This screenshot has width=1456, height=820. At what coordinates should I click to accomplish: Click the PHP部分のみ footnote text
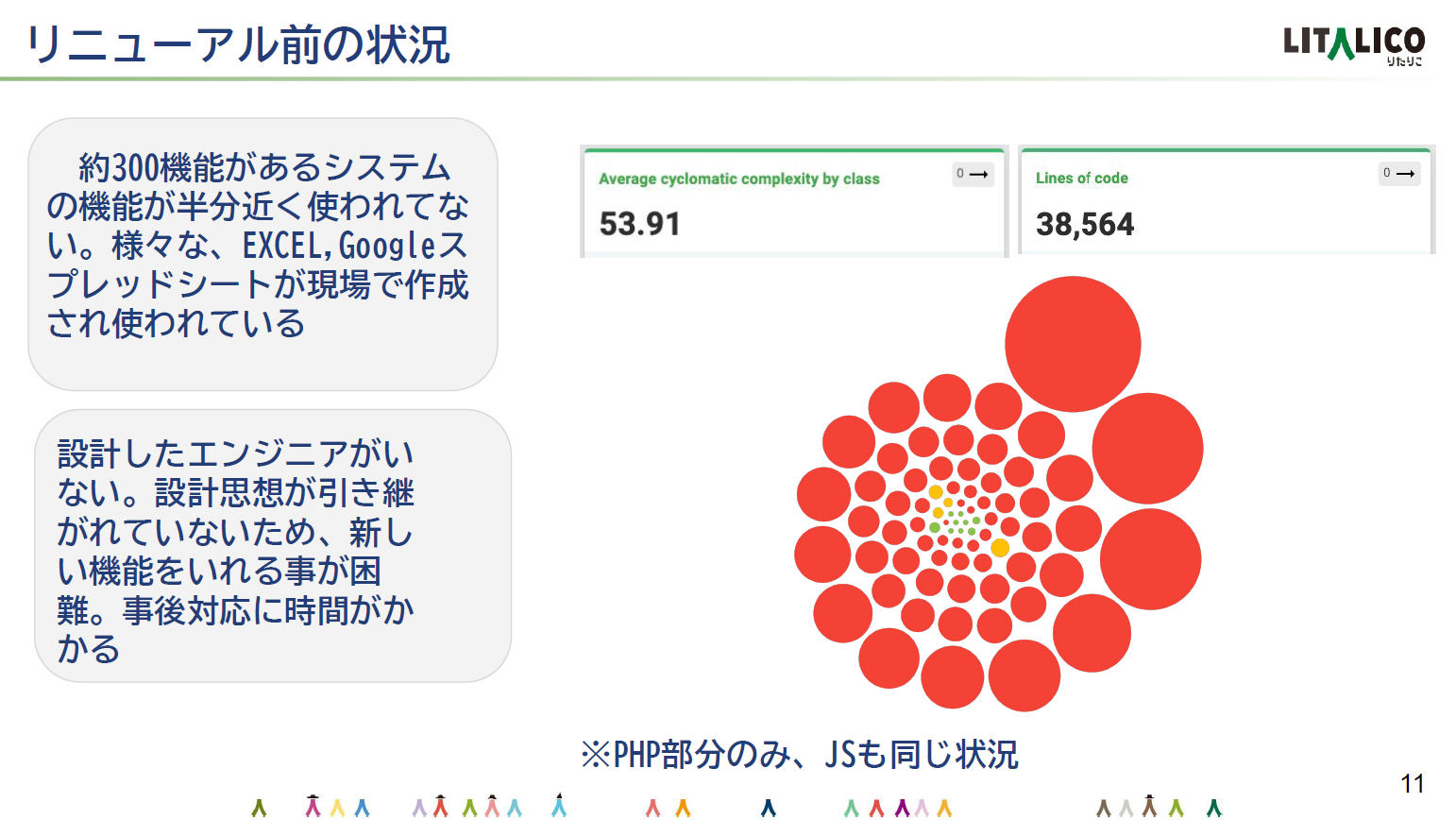800,755
